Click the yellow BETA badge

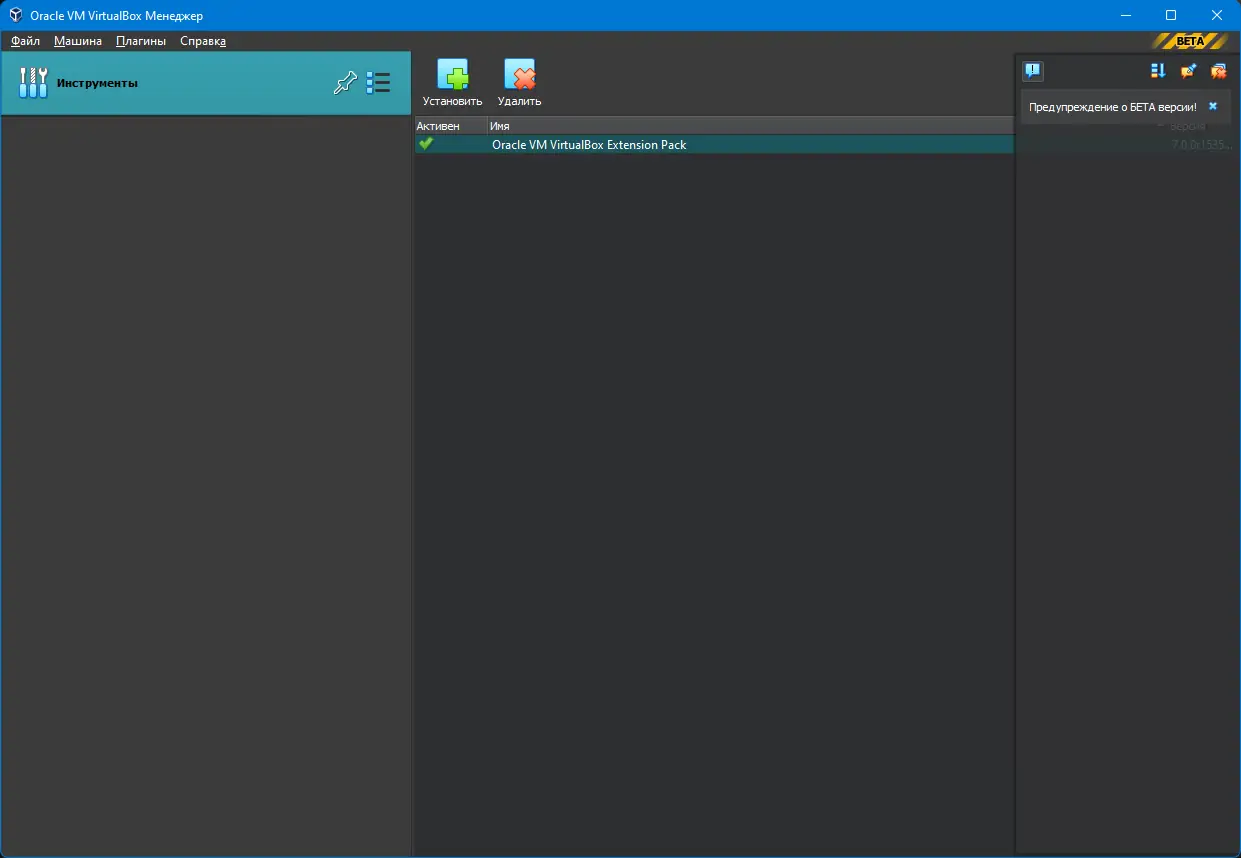[x=1190, y=41]
